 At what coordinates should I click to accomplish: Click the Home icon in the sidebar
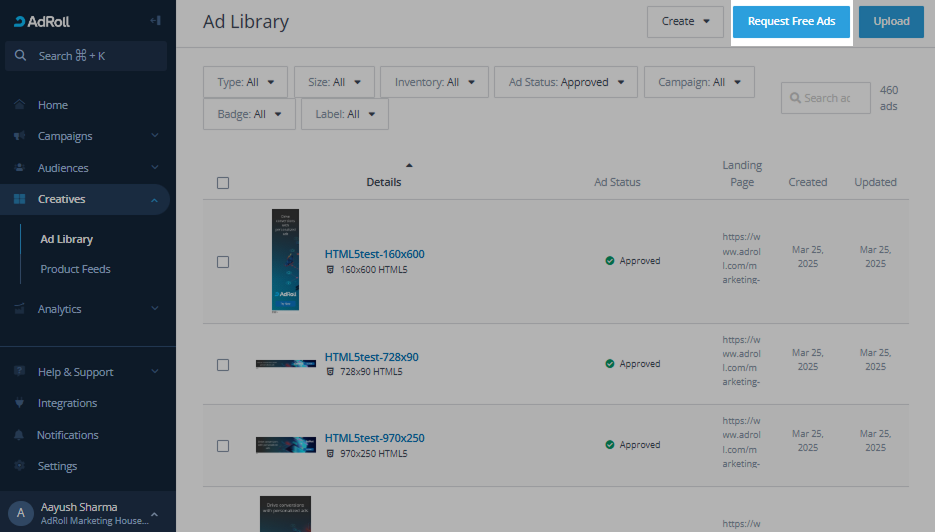(x=19, y=105)
